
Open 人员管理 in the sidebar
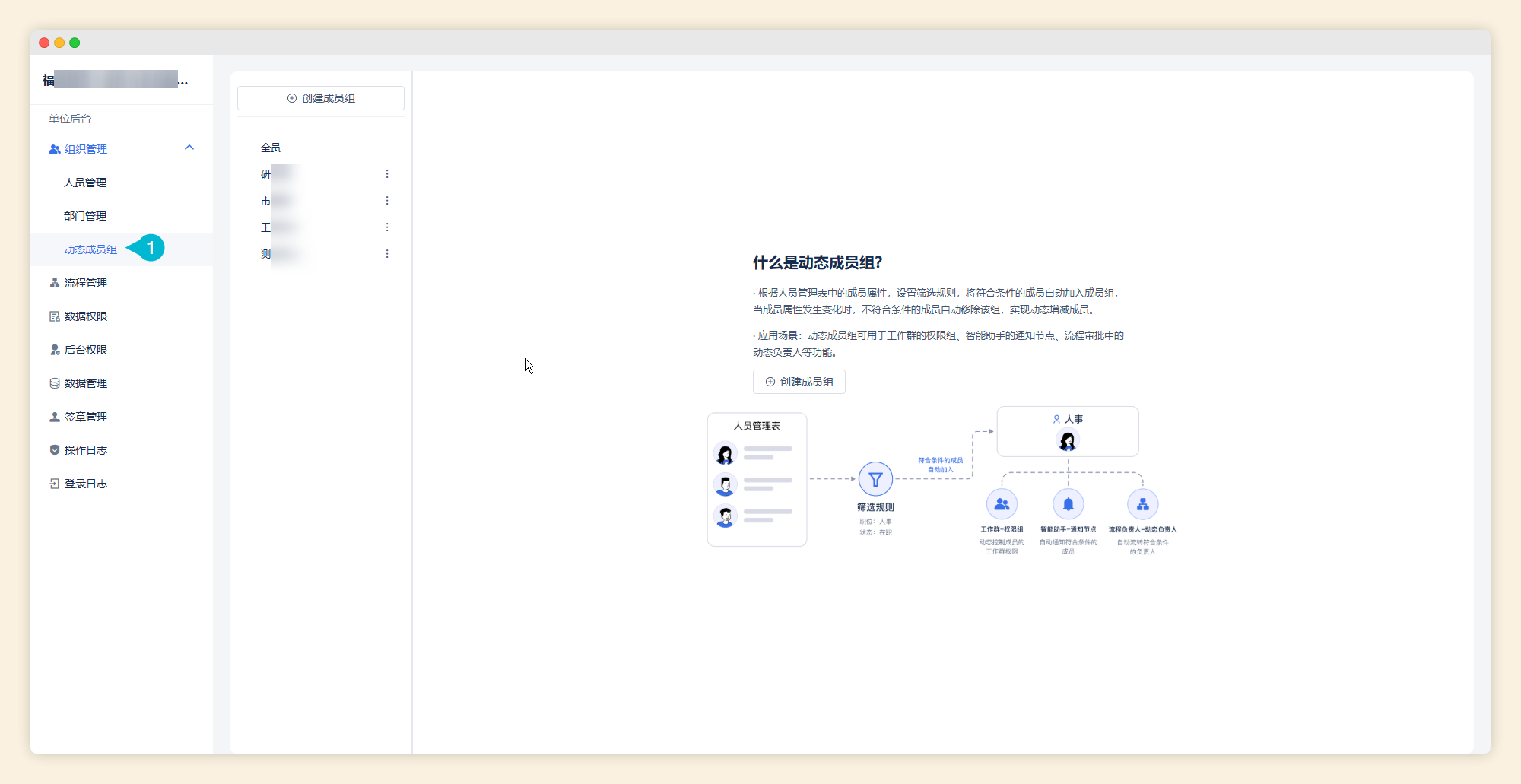[x=85, y=183]
